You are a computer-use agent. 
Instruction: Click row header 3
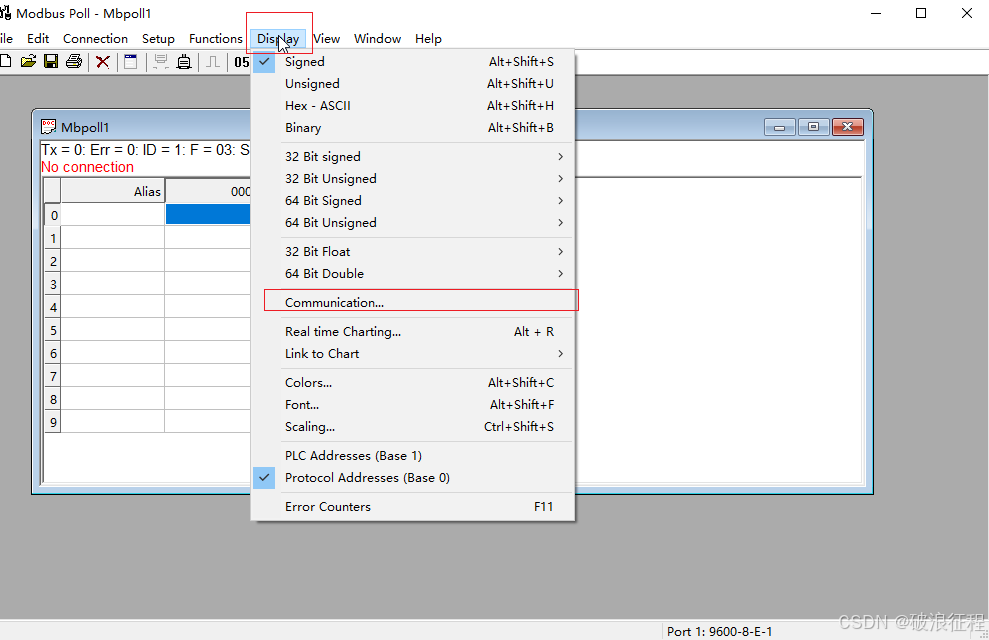tap(52, 284)
